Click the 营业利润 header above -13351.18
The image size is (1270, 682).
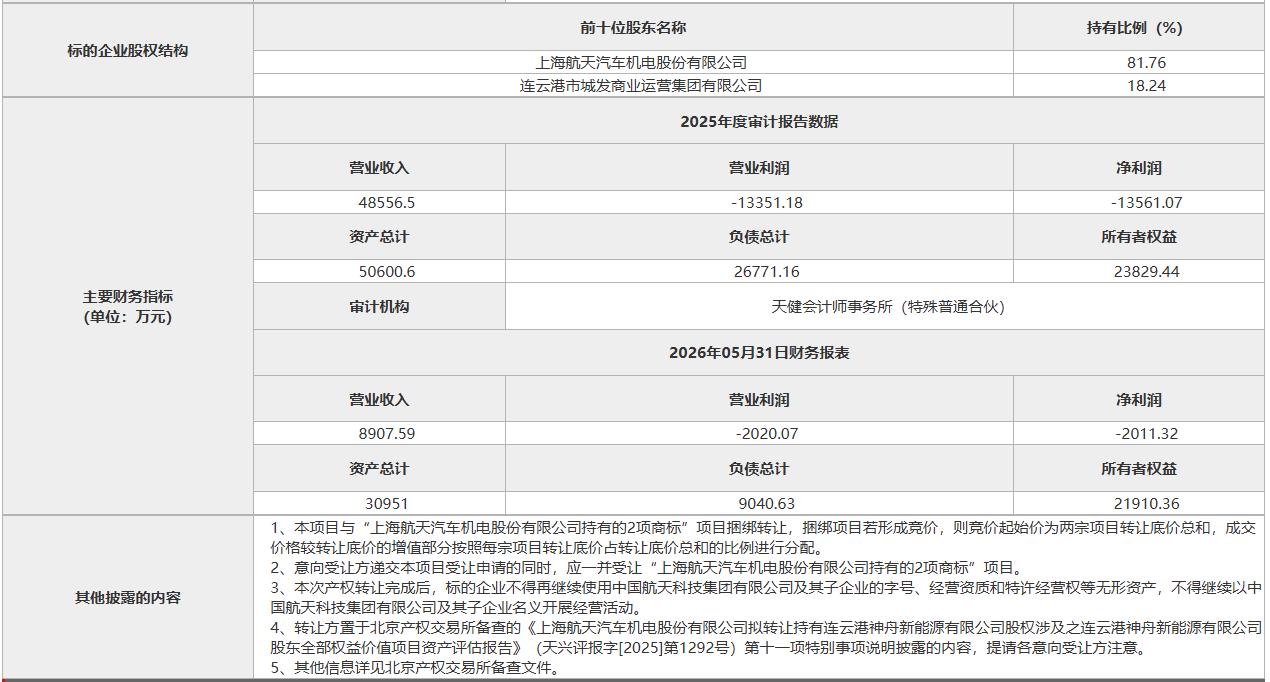click(x=759, y=168)
